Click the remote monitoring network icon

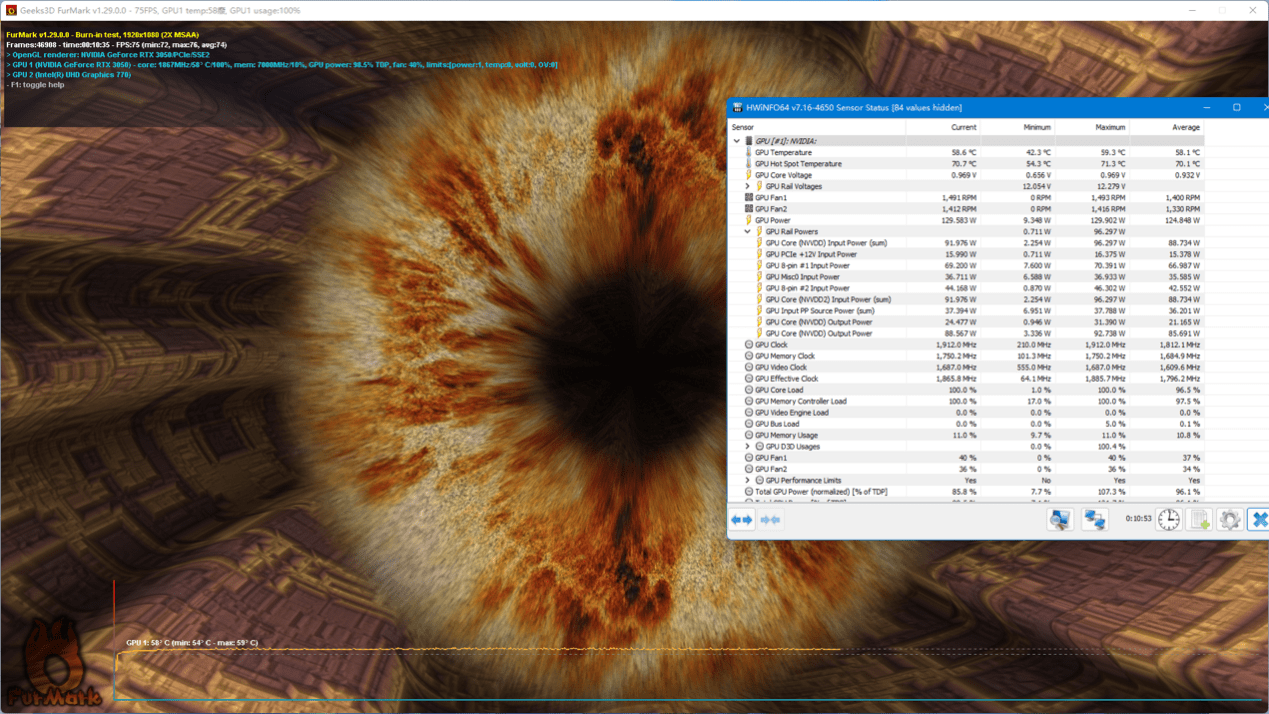(1093, 519)
